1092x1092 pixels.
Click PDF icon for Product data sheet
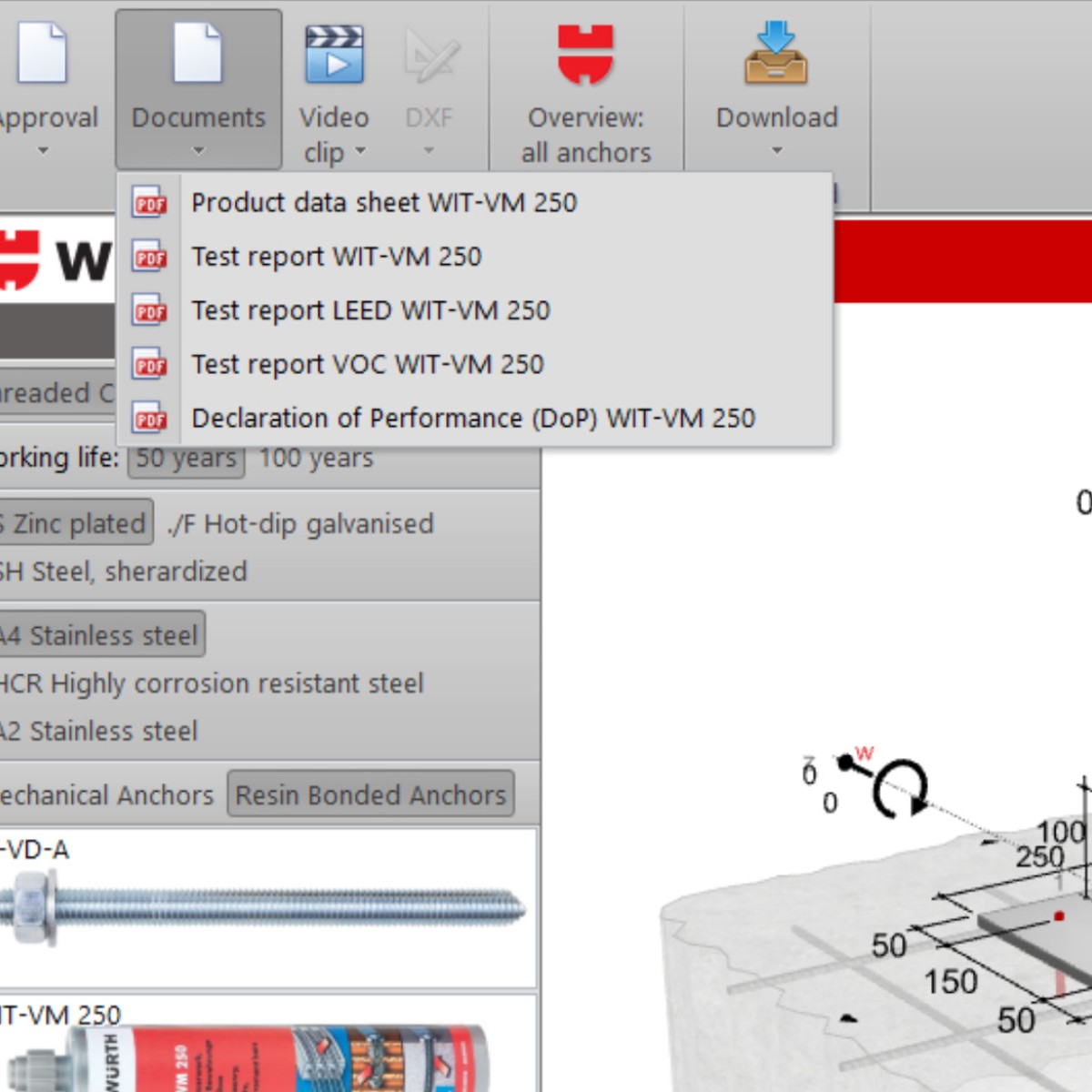[x=150, y=202]
